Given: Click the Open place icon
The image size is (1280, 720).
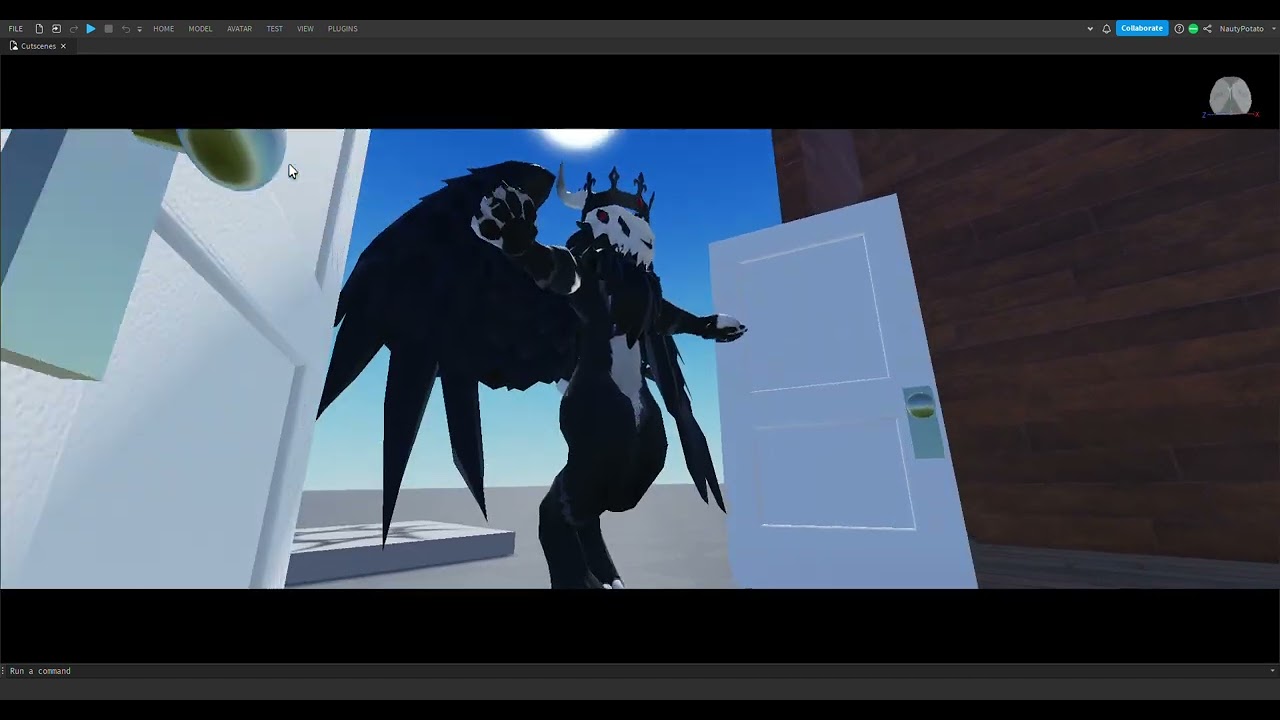Looking at the screenshot, I should point(56,29).
